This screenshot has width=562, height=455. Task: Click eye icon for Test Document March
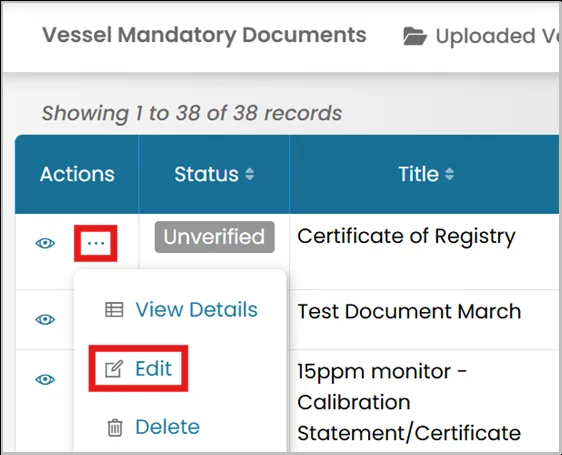tap(45, 319)
